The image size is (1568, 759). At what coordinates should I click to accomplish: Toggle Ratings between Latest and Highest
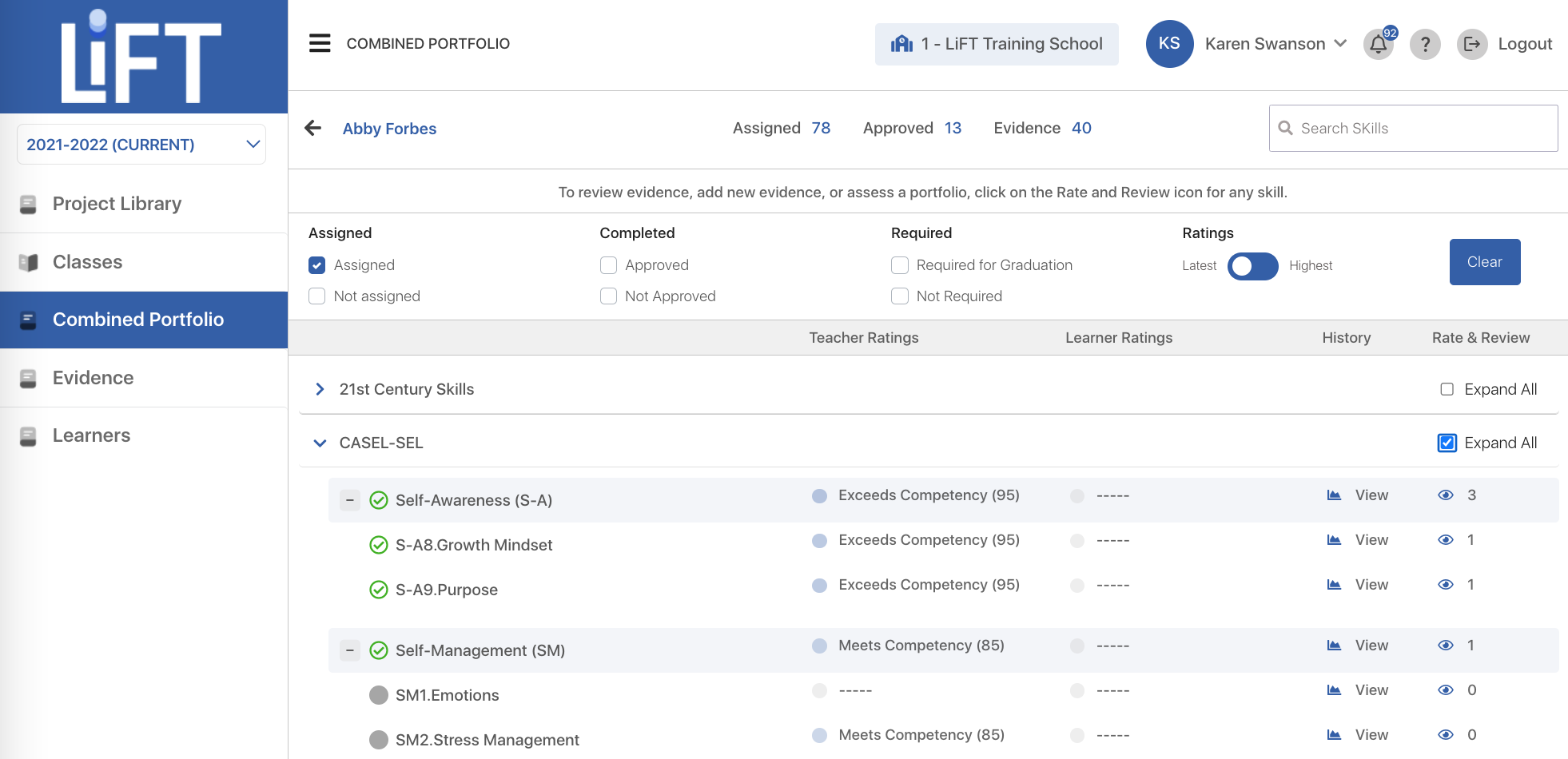[1252, 266]
